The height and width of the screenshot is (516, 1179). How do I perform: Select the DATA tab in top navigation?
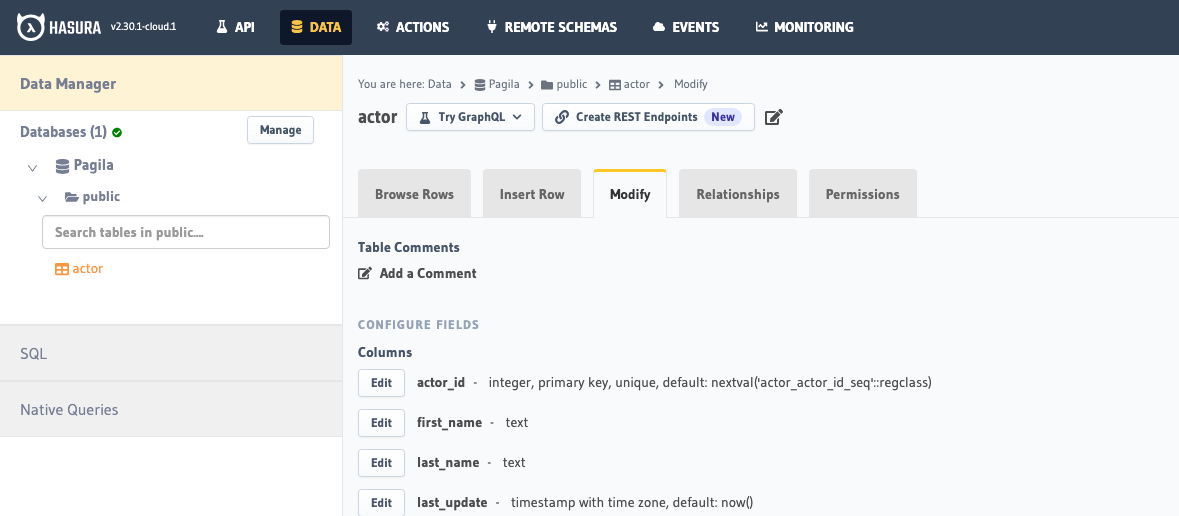tap(316, 27)
